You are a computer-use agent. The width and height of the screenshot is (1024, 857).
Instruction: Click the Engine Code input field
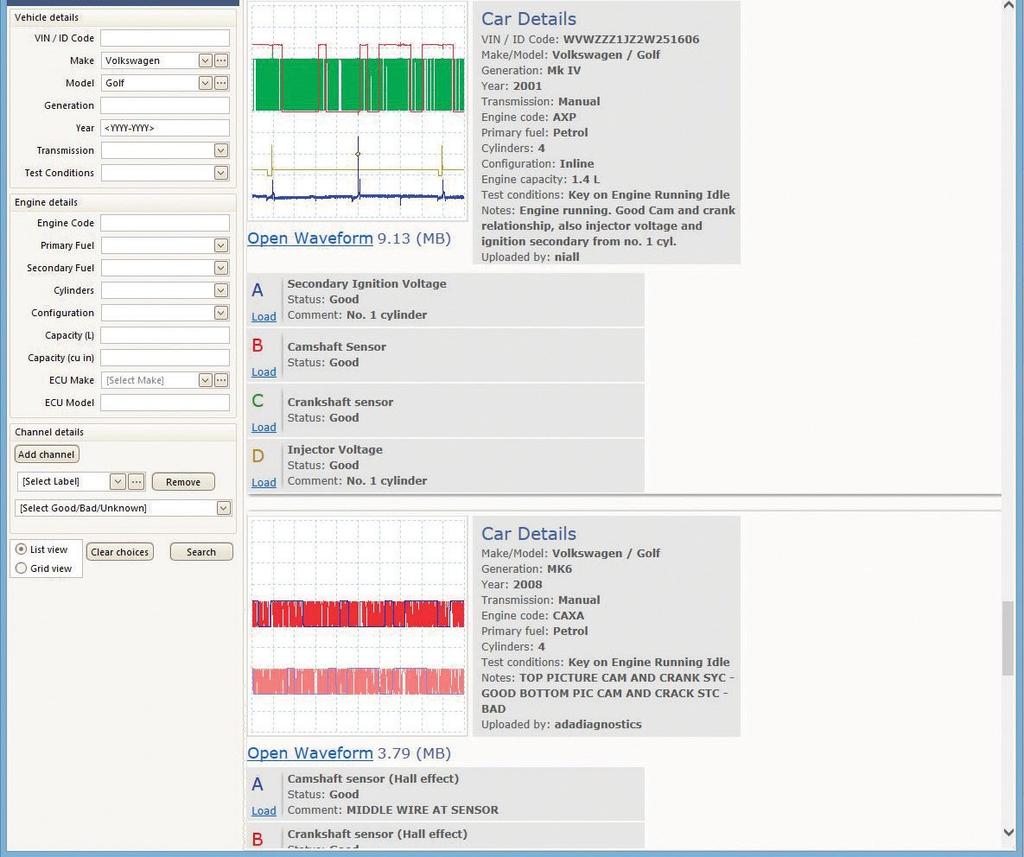tap(165, 223)
